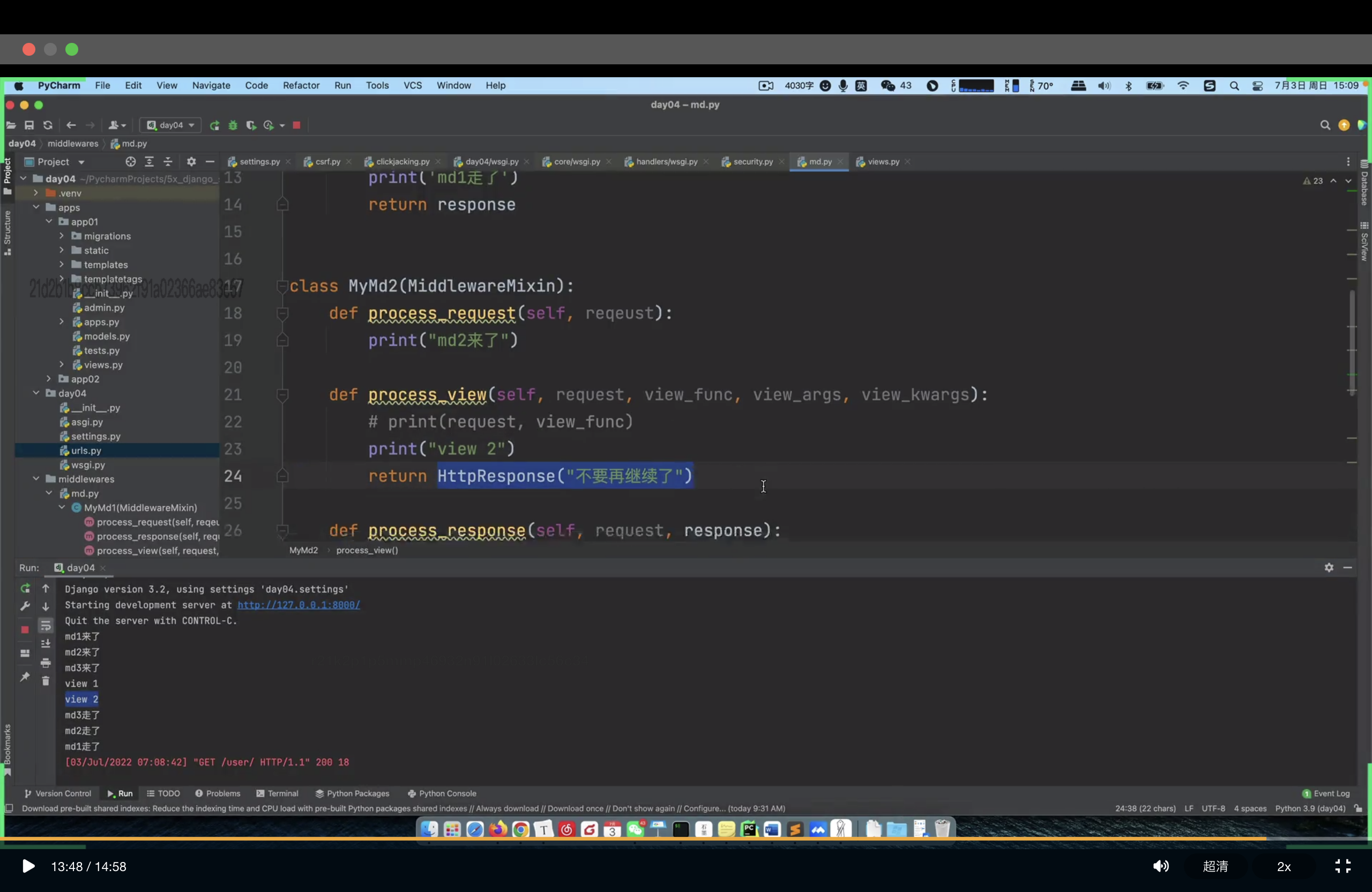Open the Event Log
This screenshot has width=1372, height=892.
tap(1325, 793)
